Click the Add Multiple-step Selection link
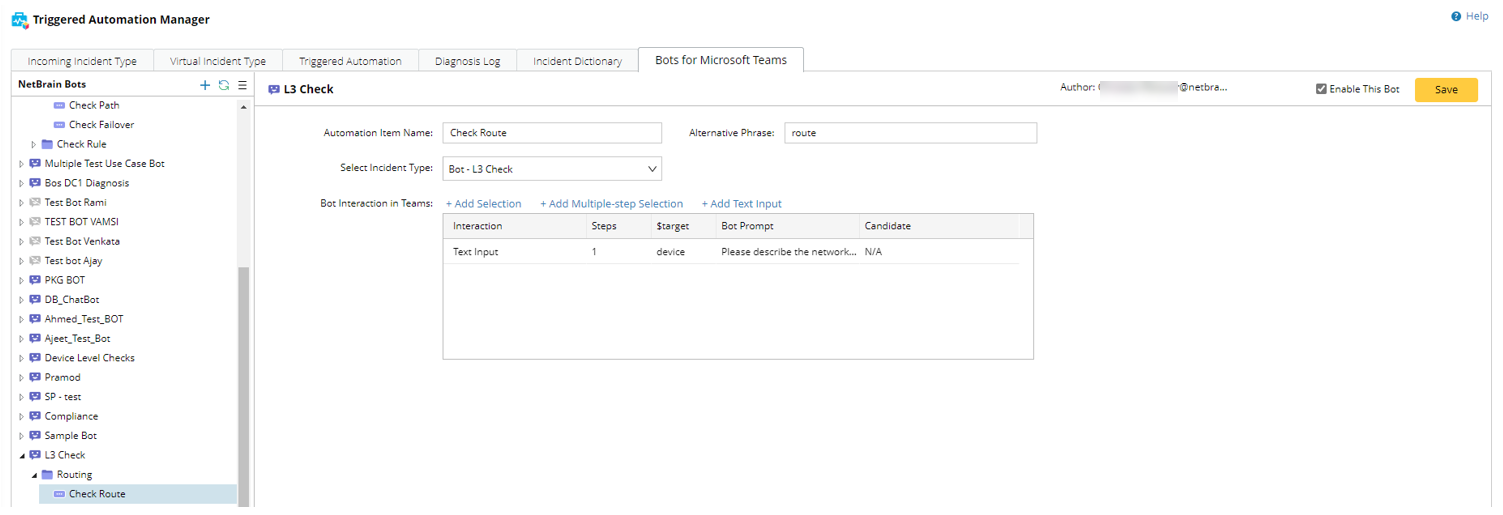The height and width of the screenshot is (515, 1503). (611, 204)
